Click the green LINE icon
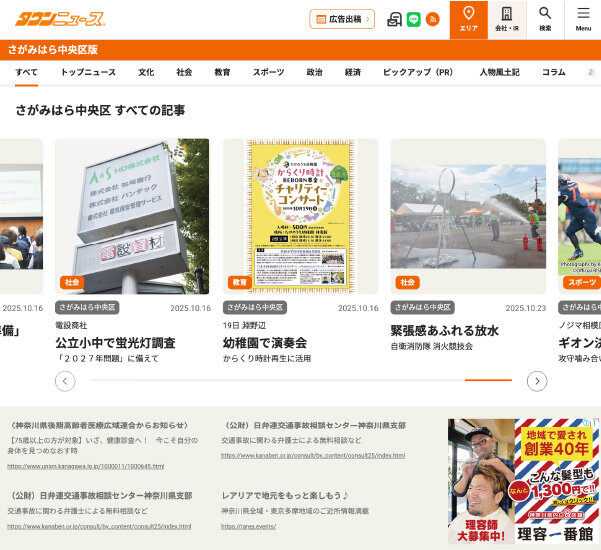 [x=414, y=19]
